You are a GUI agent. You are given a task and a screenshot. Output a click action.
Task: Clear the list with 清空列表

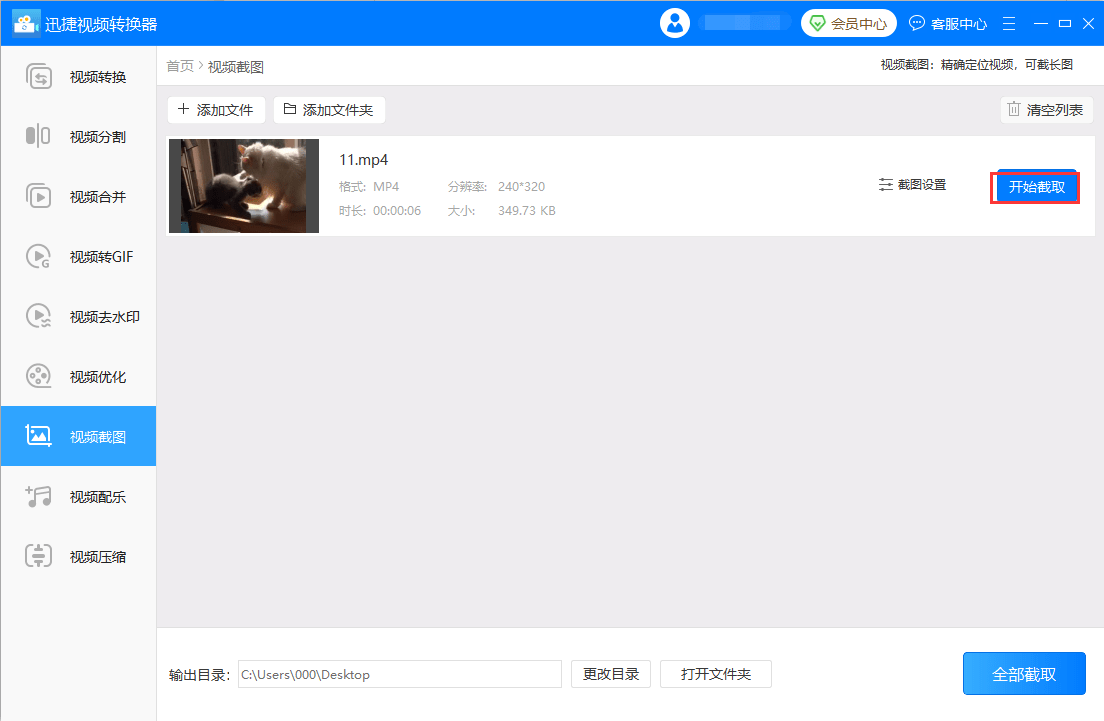(x=1046, y=110)
